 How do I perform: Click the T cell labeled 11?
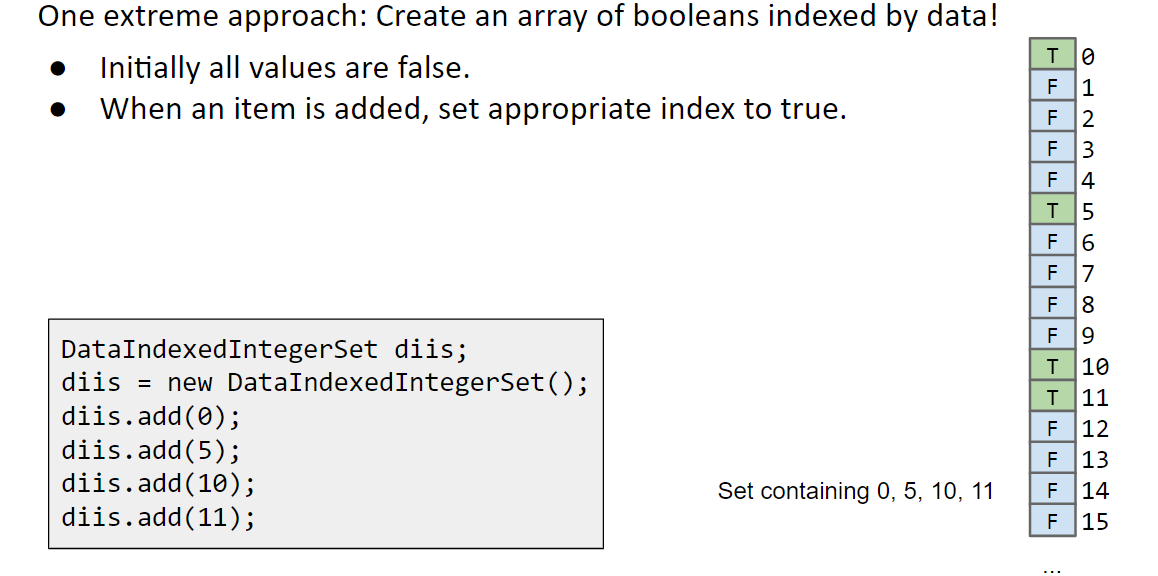pyautogui.click(x=1052, y=396)
